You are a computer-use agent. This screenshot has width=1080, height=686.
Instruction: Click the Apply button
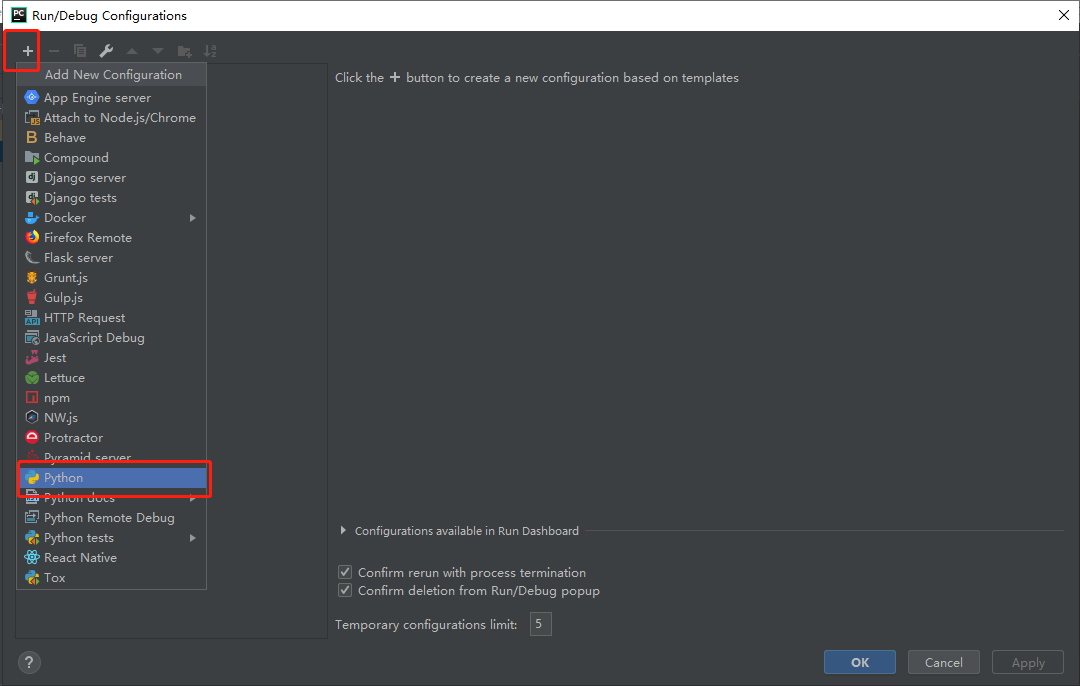coord(1028,662)
